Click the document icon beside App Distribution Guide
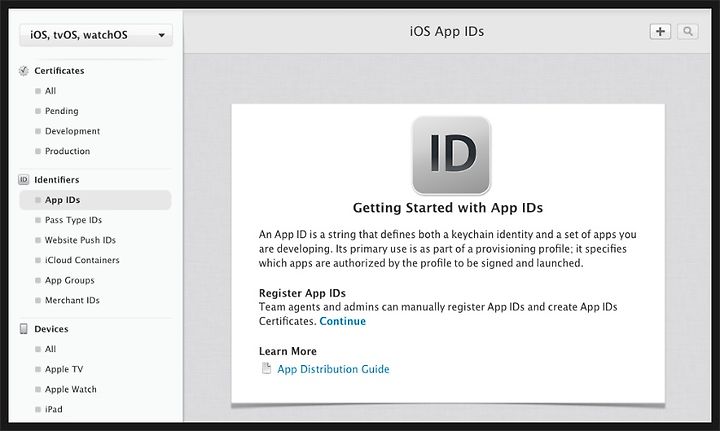Screen dimensions: 720x431 [266, 368]
